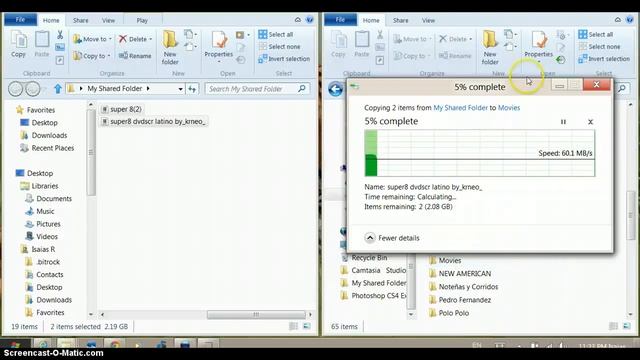Open File menu in left window

(x=20, y=20)
